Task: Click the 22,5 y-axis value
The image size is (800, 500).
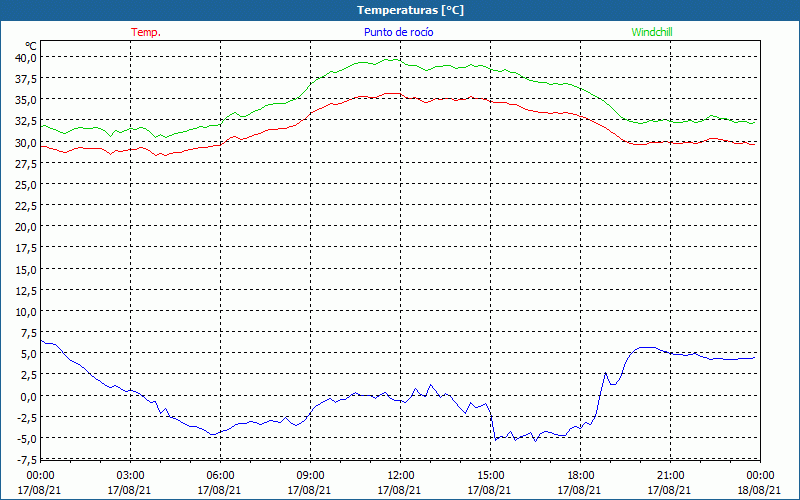Action: click(26, 206)
